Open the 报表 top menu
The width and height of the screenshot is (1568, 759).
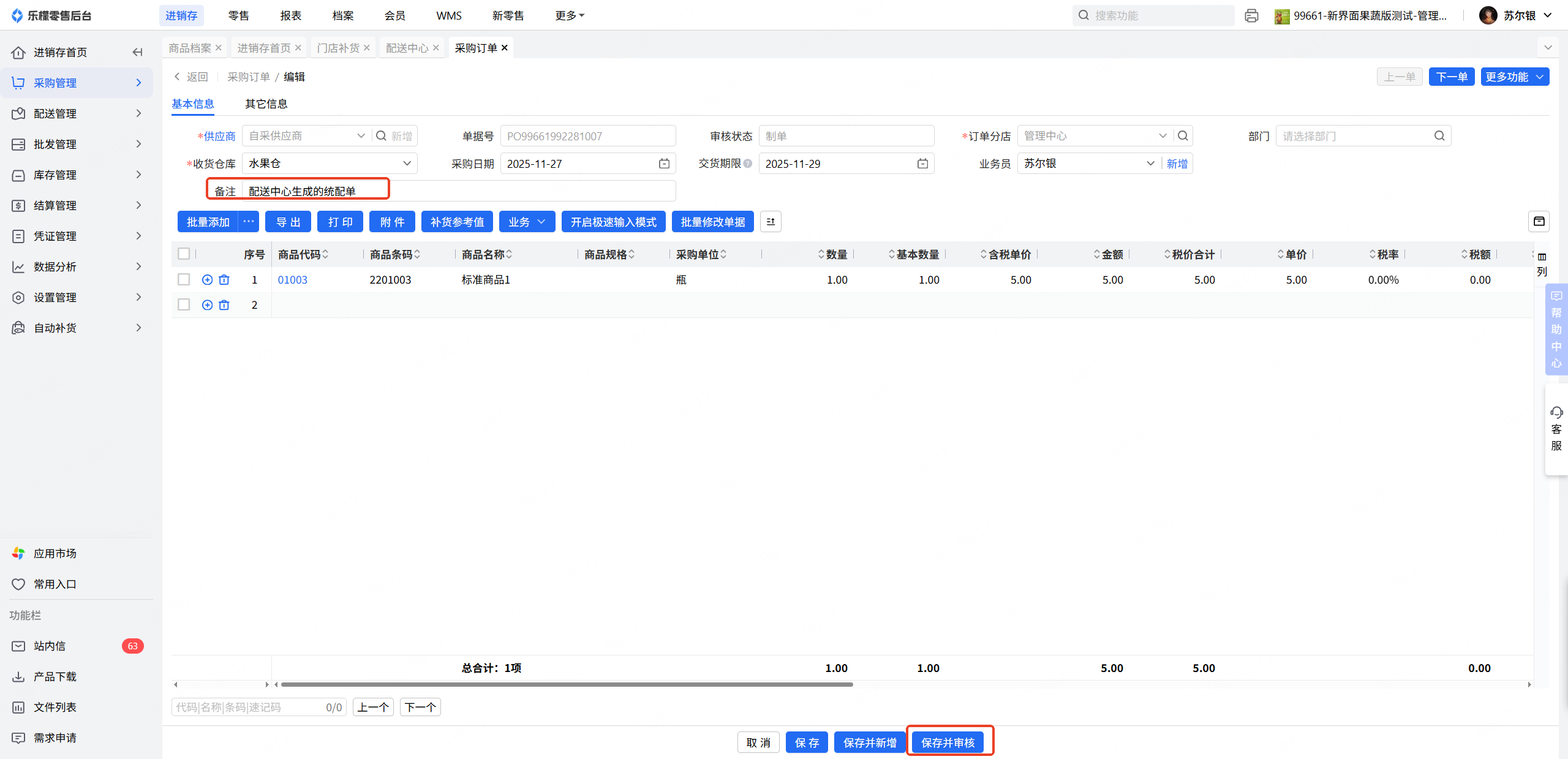pyautogui.click(x=290, y=15)
